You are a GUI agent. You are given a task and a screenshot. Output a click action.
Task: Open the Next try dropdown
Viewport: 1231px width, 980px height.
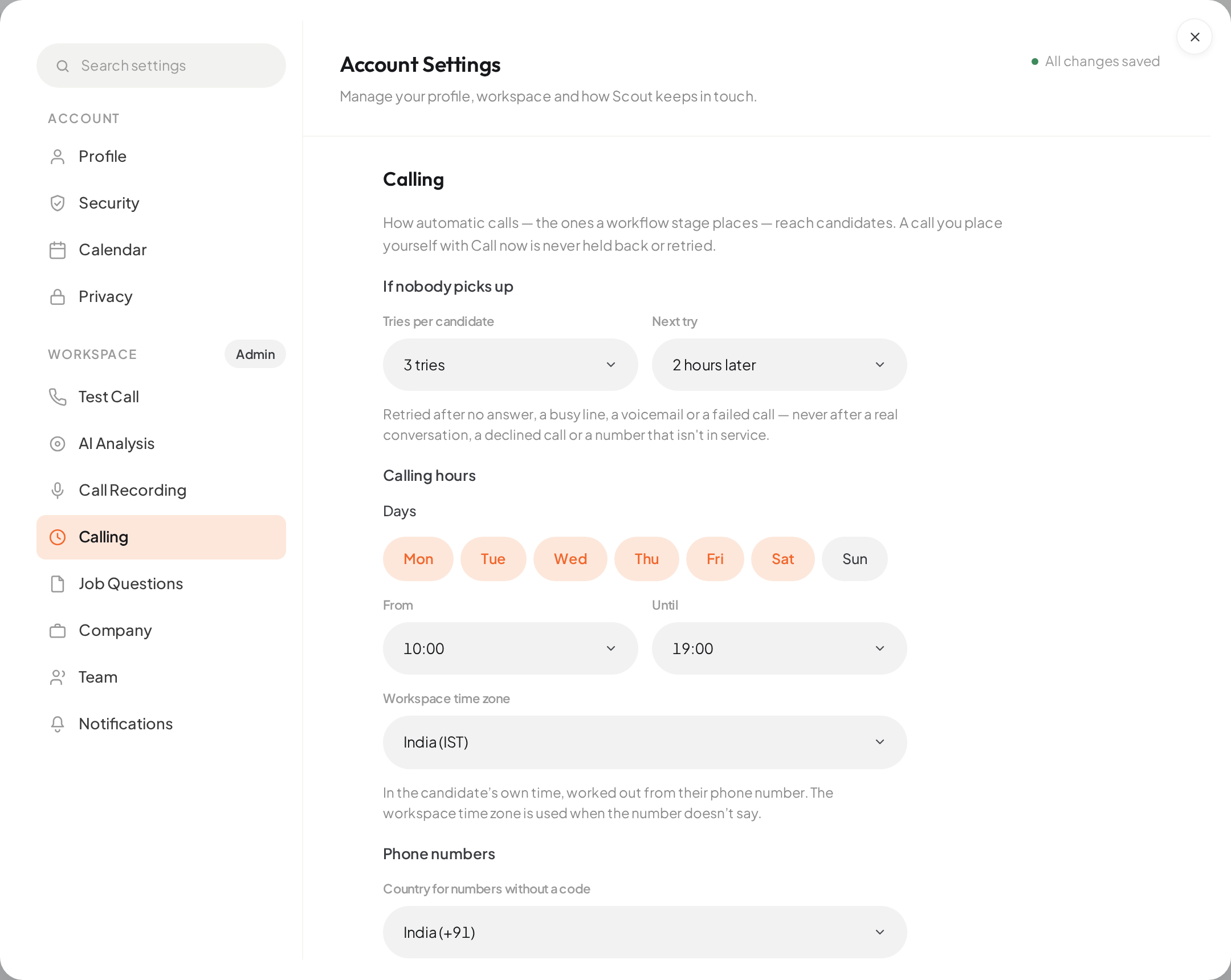[x=779, y=365]
